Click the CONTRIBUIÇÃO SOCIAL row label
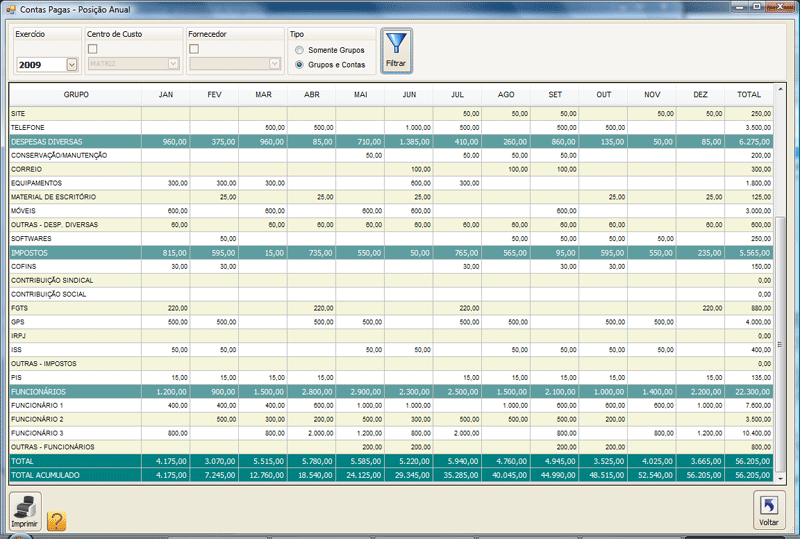800x539 pixels. coord(48,294)
